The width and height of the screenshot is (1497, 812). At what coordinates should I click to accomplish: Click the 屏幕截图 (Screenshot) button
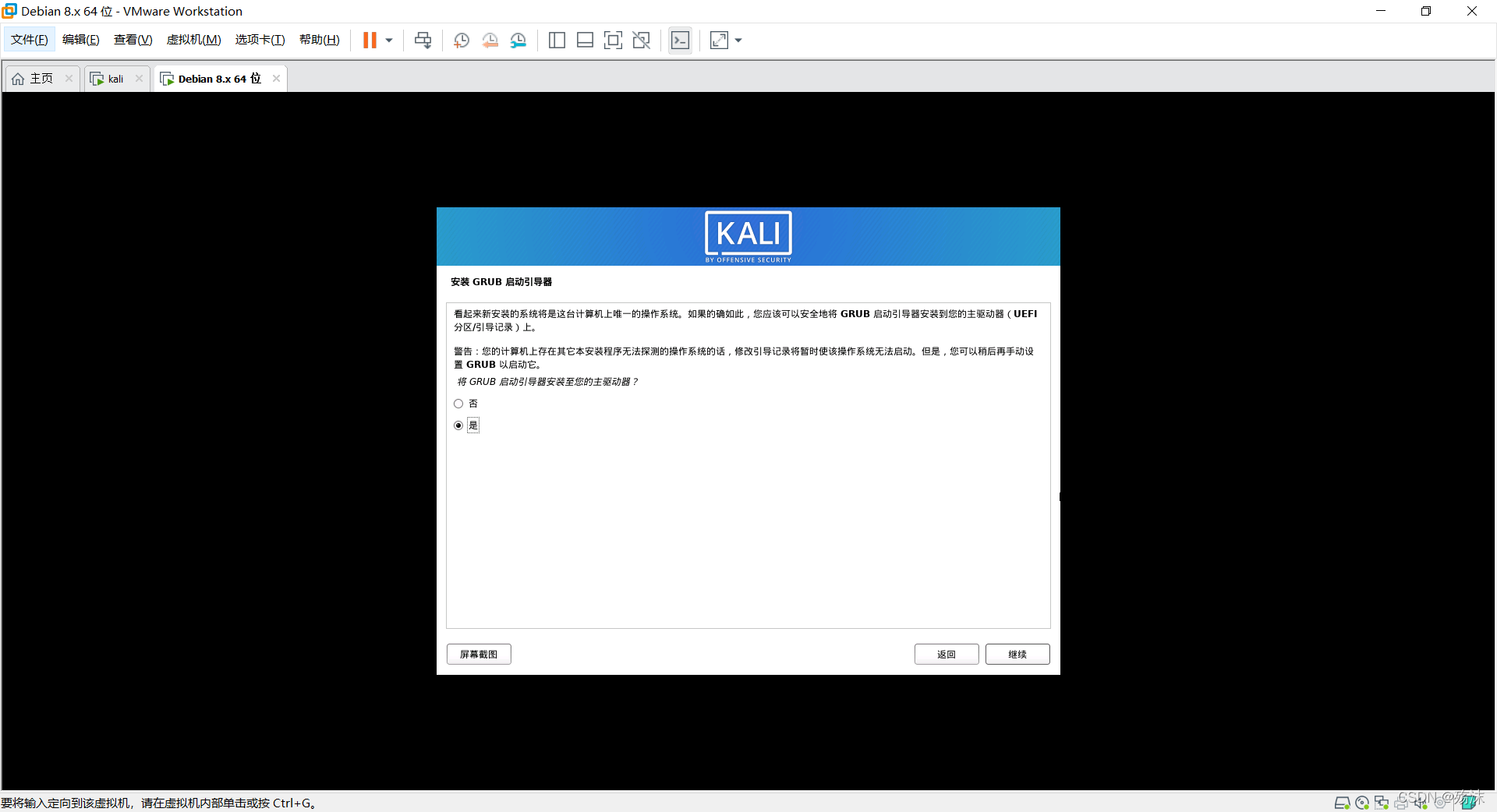(479, 655)
